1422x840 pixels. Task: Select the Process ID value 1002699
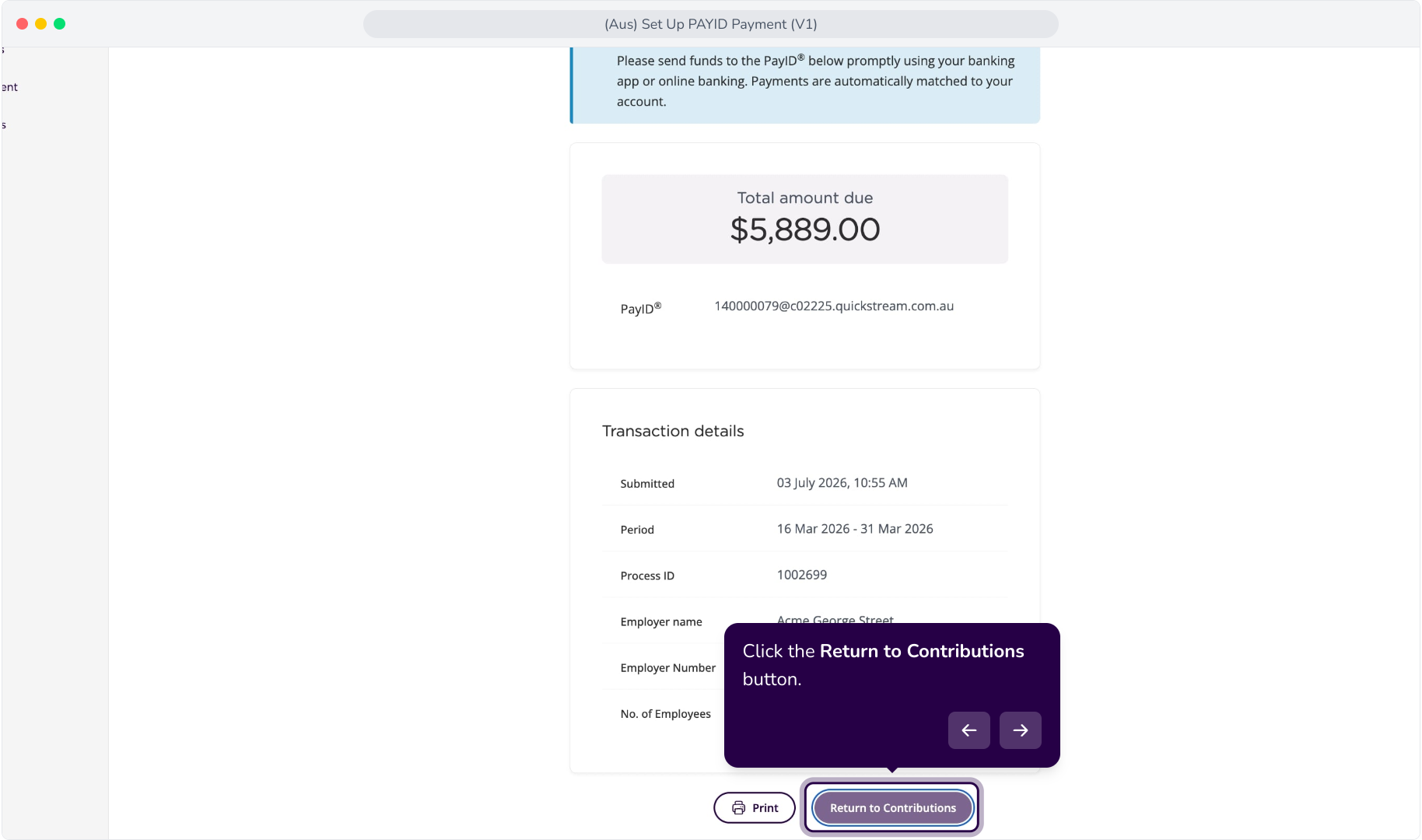801,575
